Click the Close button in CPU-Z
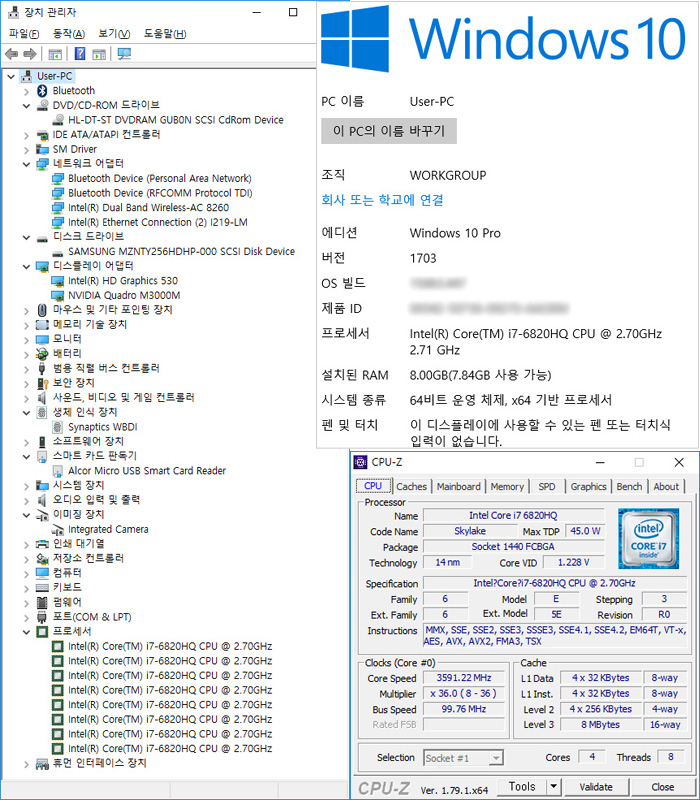Screen dimensions: 700x802 point(662,787)
